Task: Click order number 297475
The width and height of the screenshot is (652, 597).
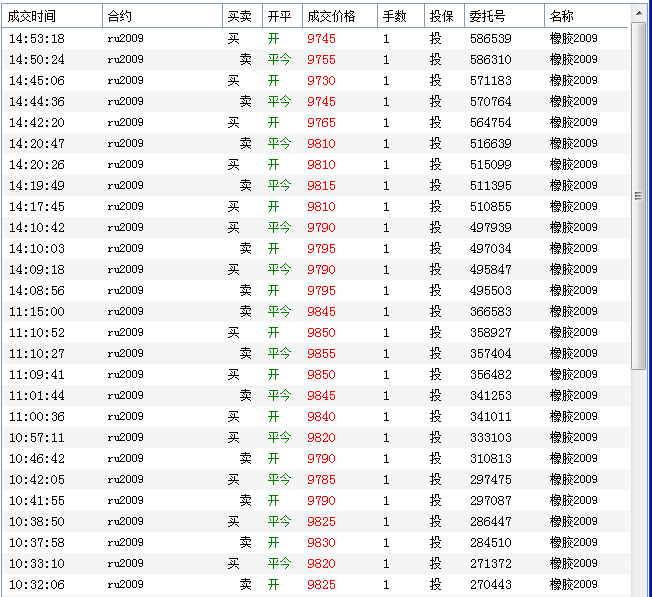Action: pos(491,479)
